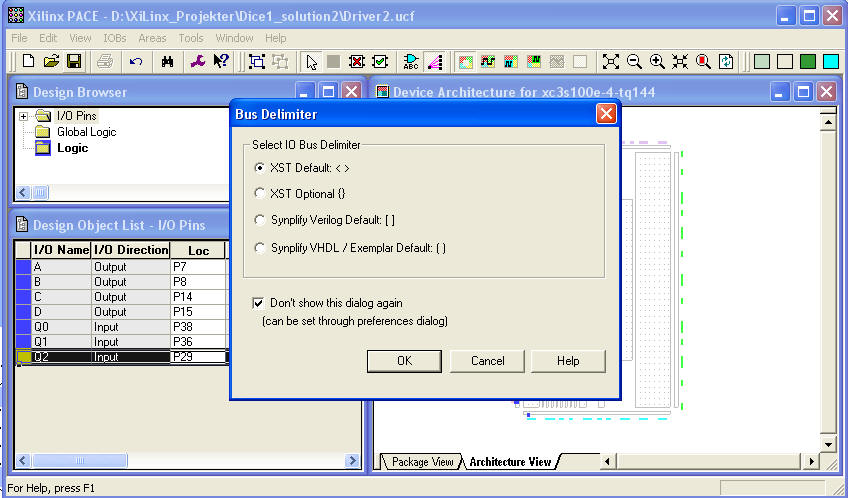Image resolution: width=848 pixels, height=498 pixels.
Task: Select XST Optional {} radio button
Action: [260, 193]
